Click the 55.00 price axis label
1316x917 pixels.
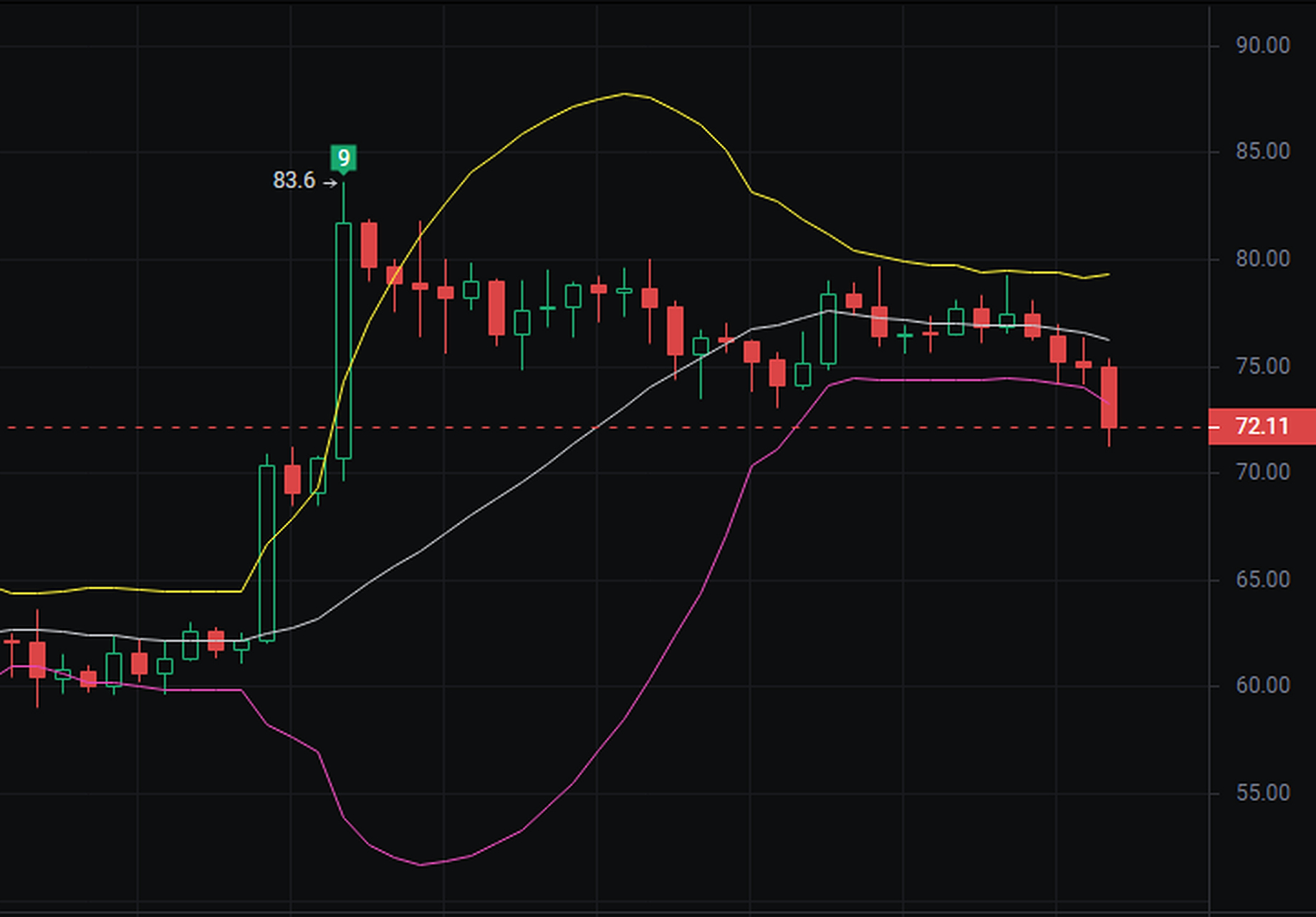(1262, 793)
